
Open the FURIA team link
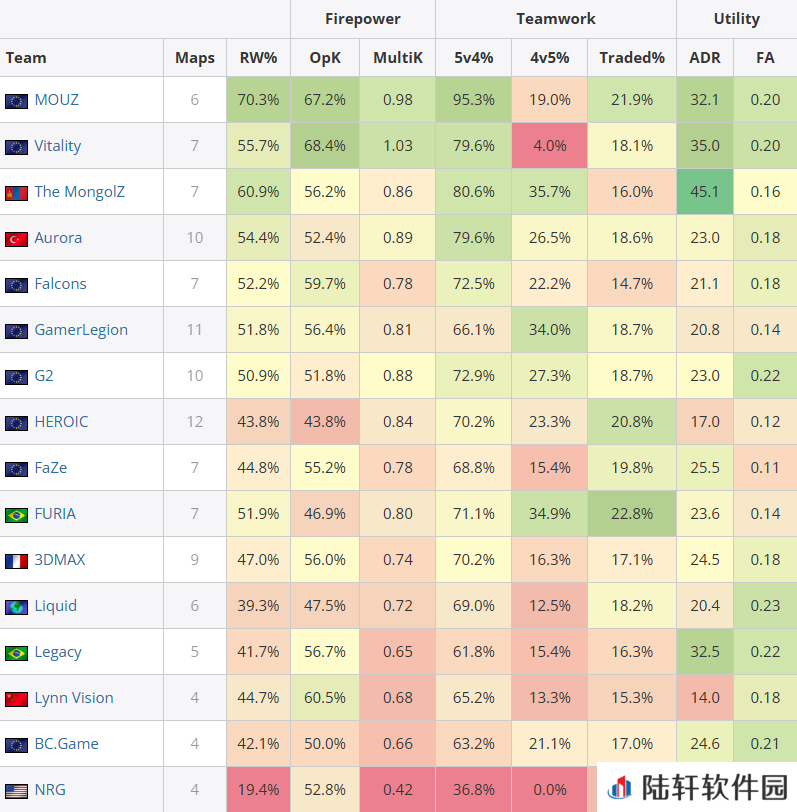pos(55,514)
